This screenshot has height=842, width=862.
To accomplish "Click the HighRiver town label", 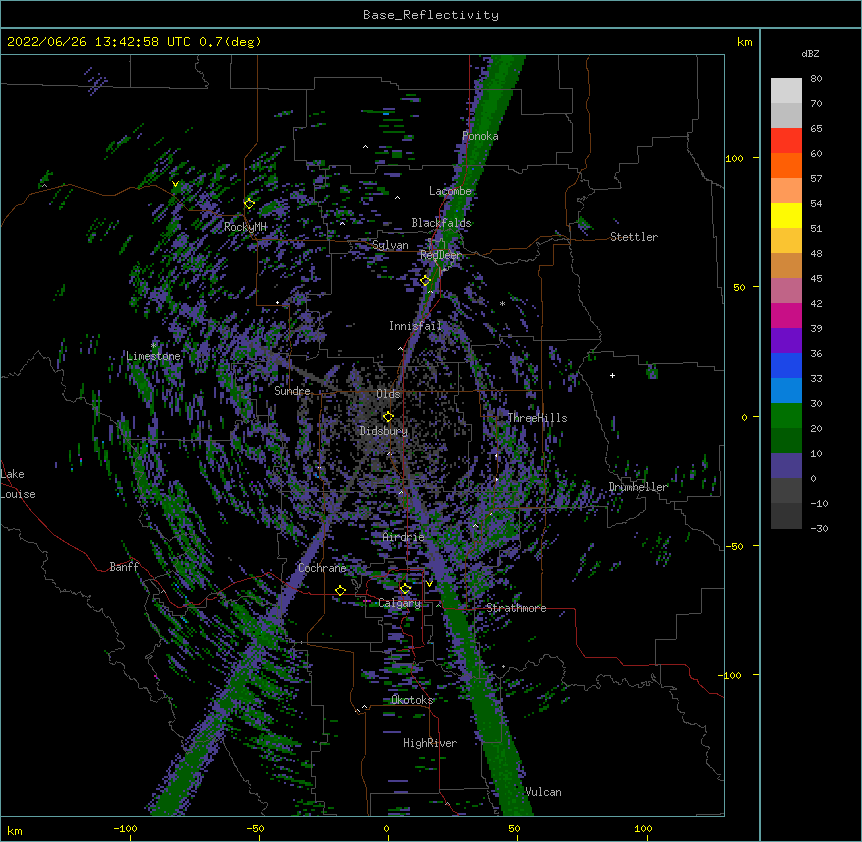I will pos(430,743).
